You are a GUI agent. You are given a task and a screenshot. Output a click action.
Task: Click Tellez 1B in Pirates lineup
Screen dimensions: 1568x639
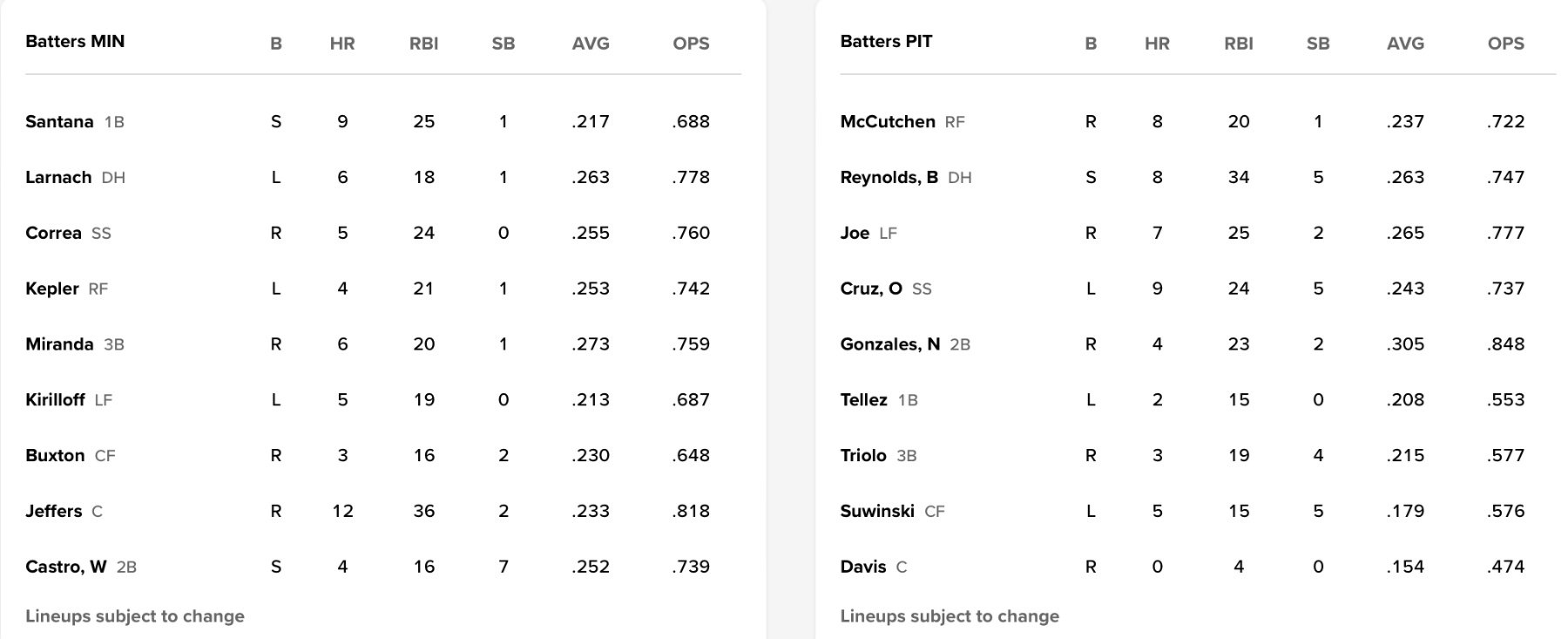coord(863,400)
